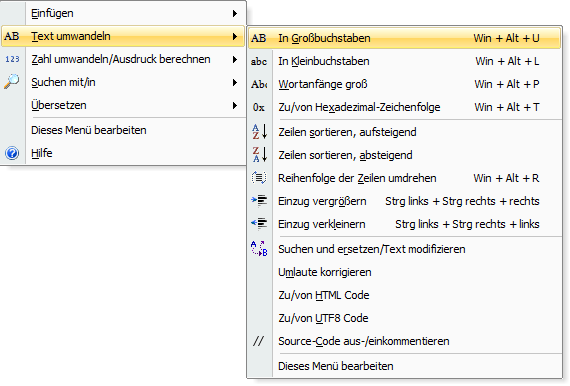Click the 0x hexadecimal icon
The width and height of the screenshot is (570, 386).
tap(259, 107)
